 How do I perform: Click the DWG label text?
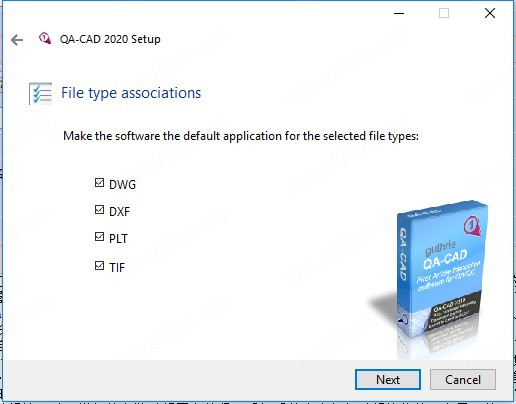[122, 184]
